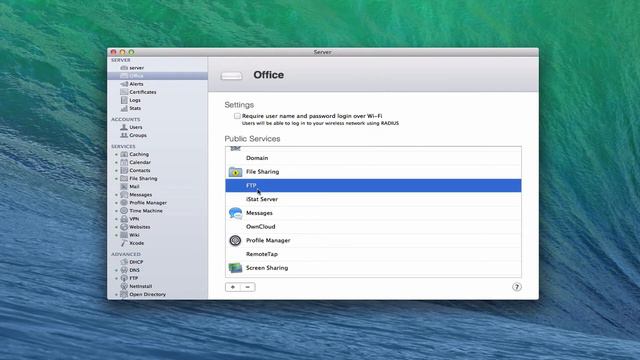Select FTP icon in sidebar Advanced section
Image resolution: width=640 pixels, height=360 pixels.
(124, 278)
